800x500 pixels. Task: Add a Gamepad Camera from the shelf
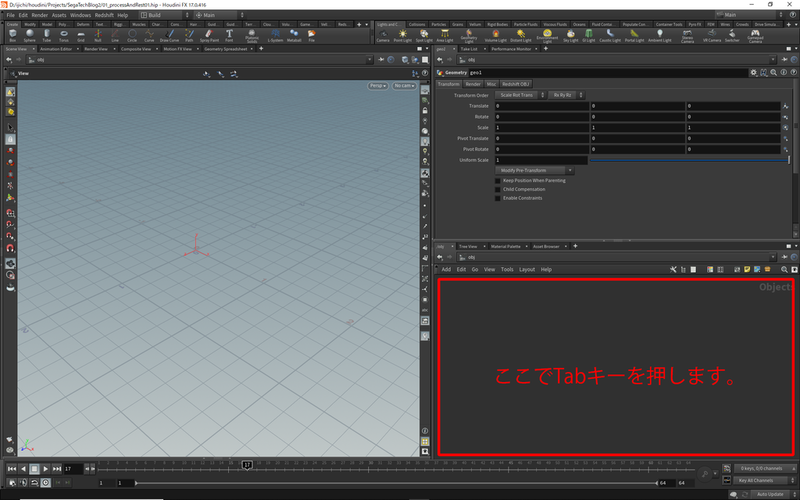click(x=755, y=36)
